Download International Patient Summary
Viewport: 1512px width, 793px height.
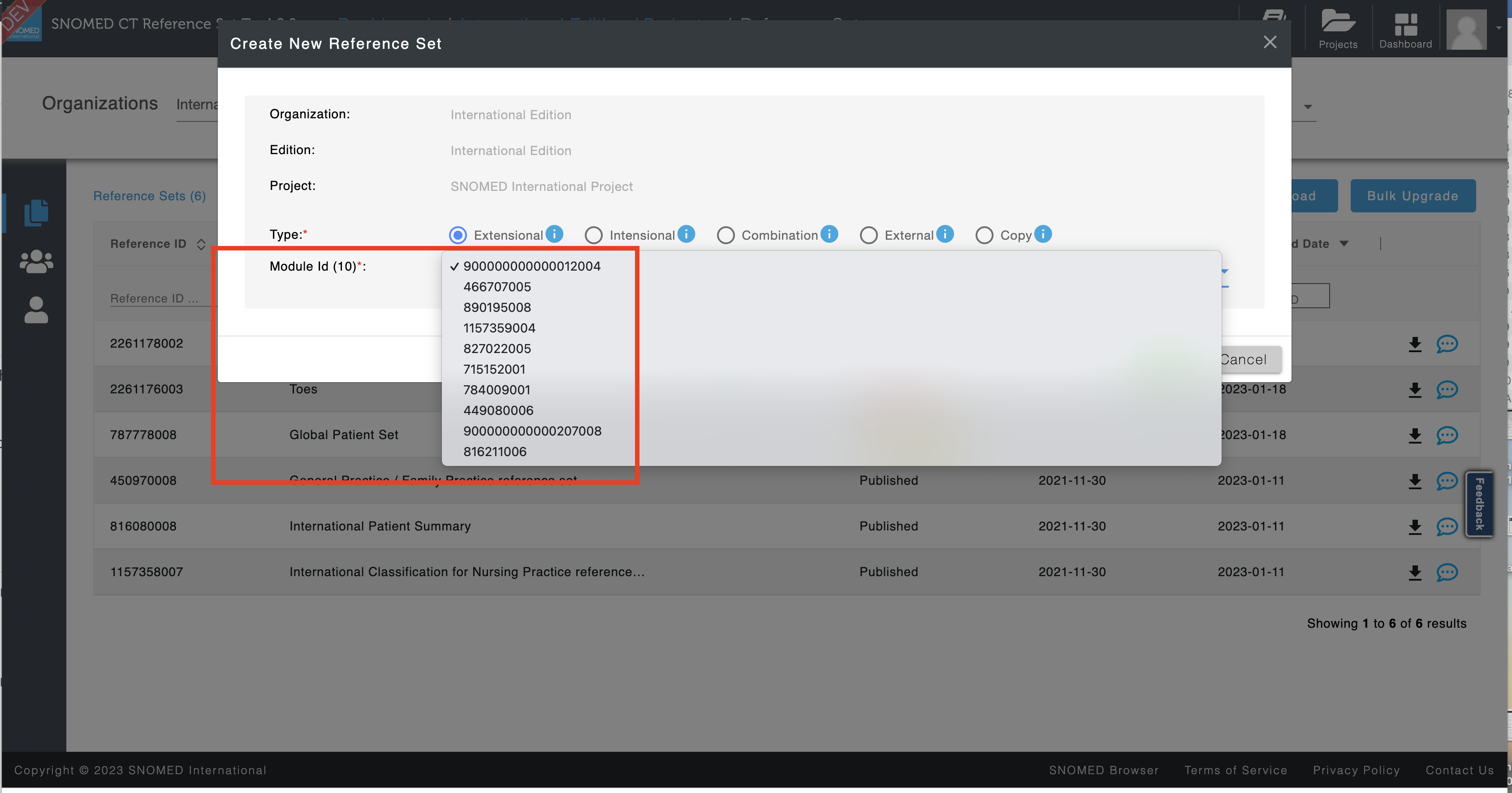pos(1415,527)
